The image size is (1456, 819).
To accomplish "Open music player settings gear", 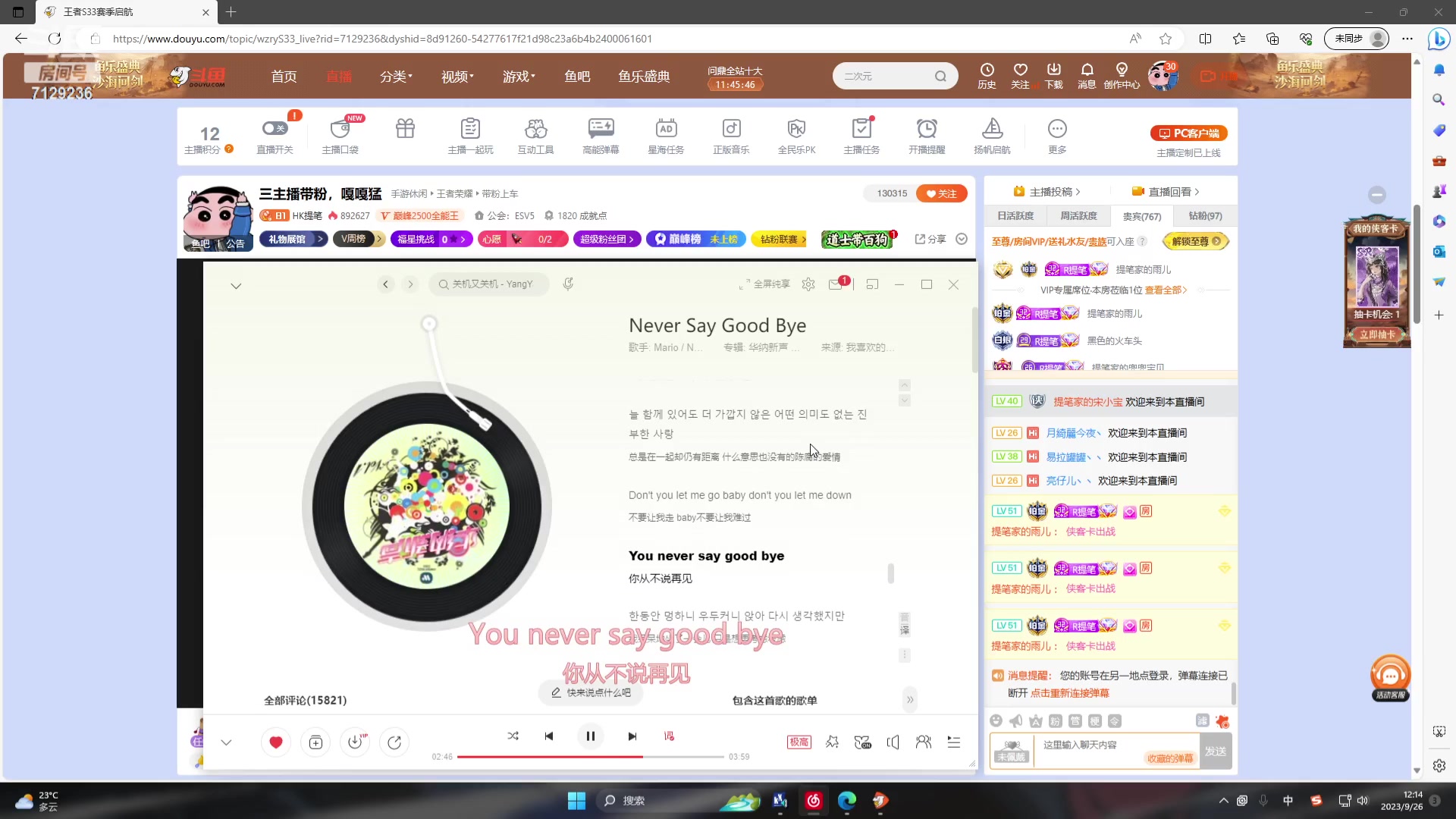I will [x=808, y=284].
